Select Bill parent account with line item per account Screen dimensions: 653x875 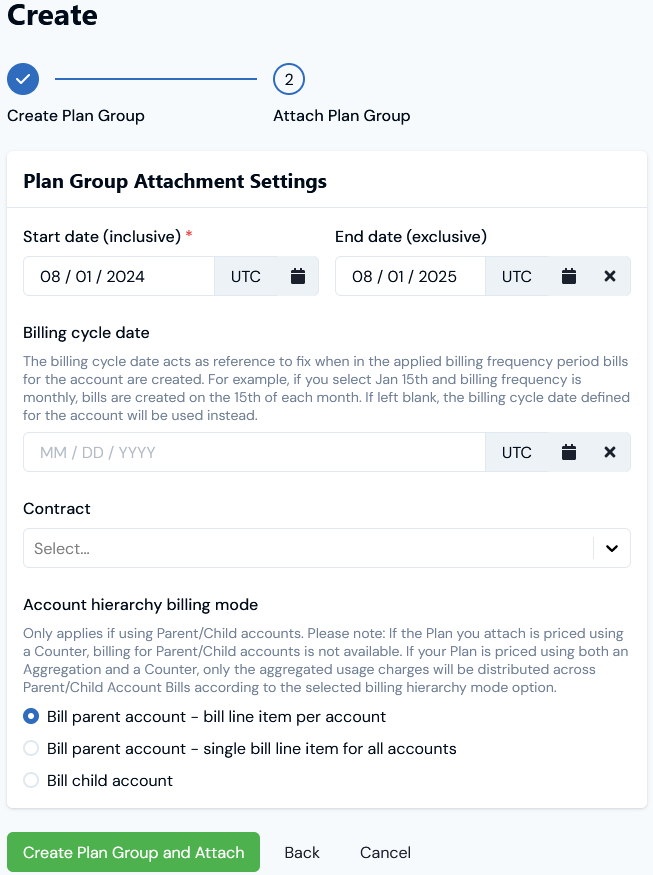(30, 717)
